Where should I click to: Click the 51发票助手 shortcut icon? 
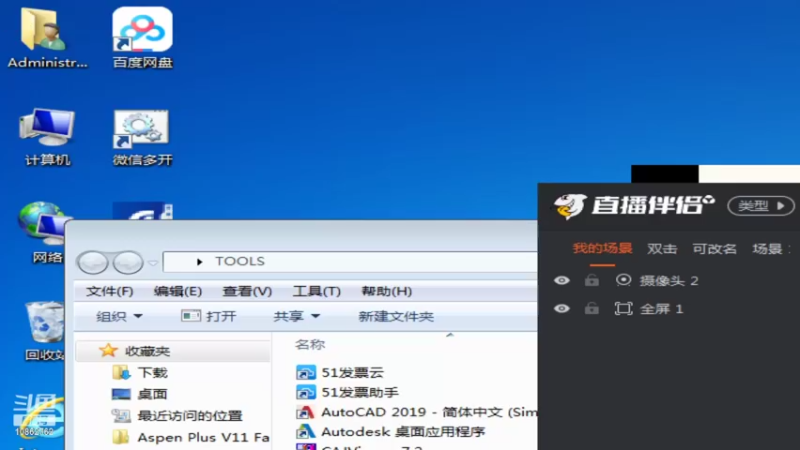[x=306, y=392]
